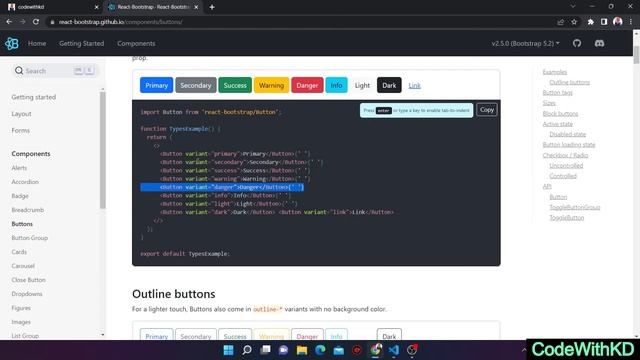Open Chat app from the taskbar

click(x=284, y=350)
